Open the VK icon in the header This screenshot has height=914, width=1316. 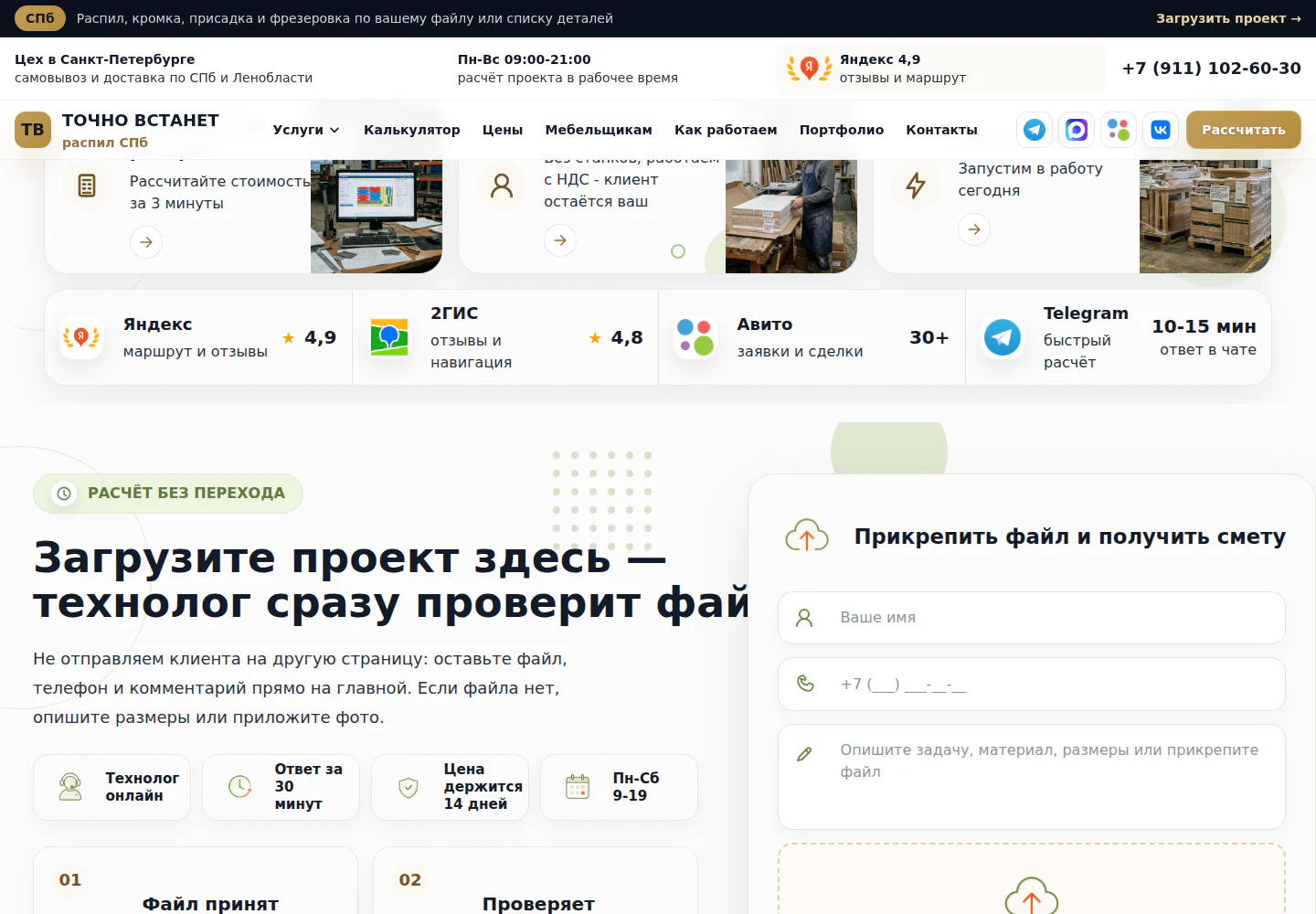pos(1161,130)
